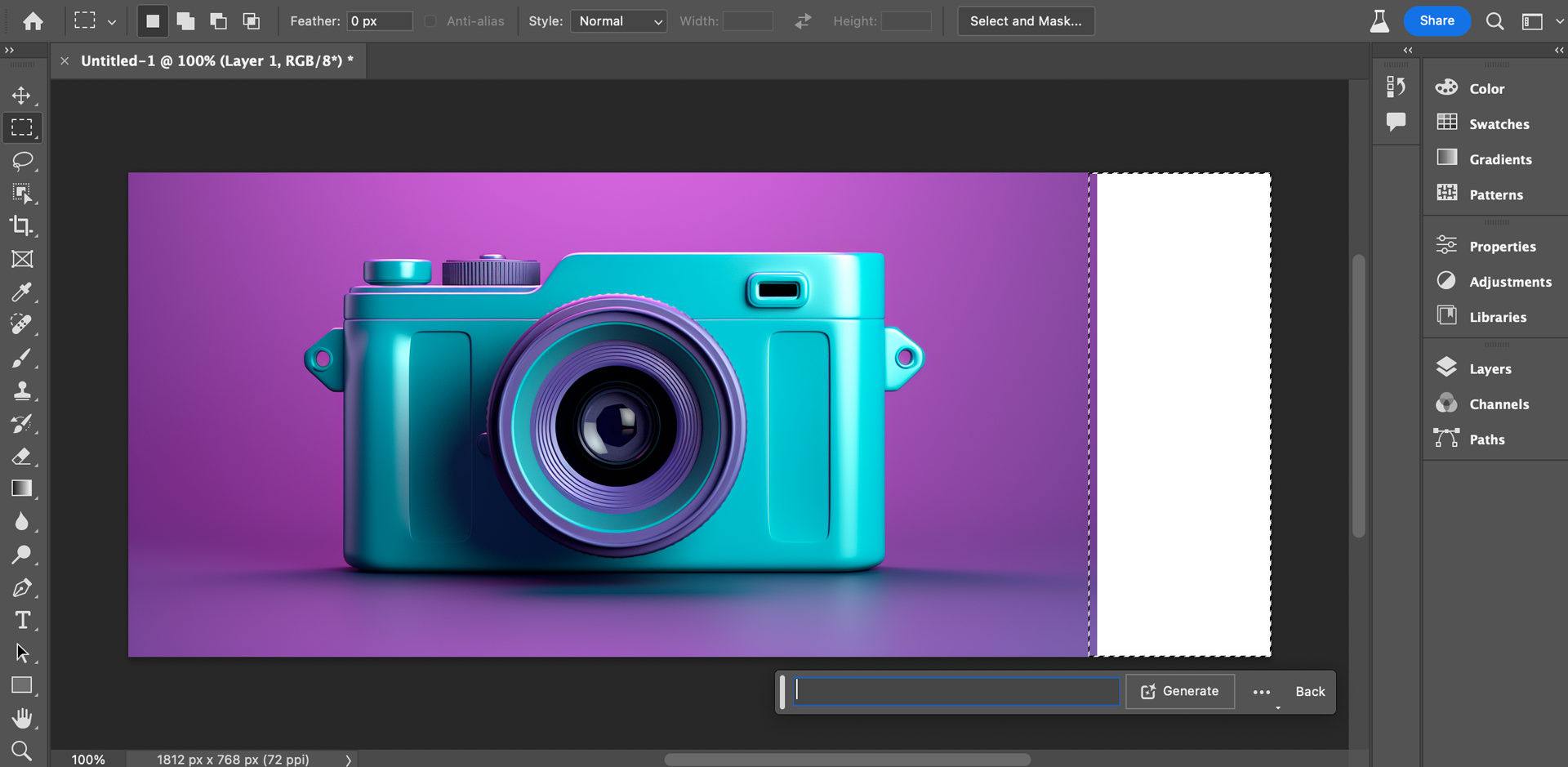The width and height of the screenshot is (1568, 767).
Task: Choose Intersect with selection mode
Action: [252, 21]
